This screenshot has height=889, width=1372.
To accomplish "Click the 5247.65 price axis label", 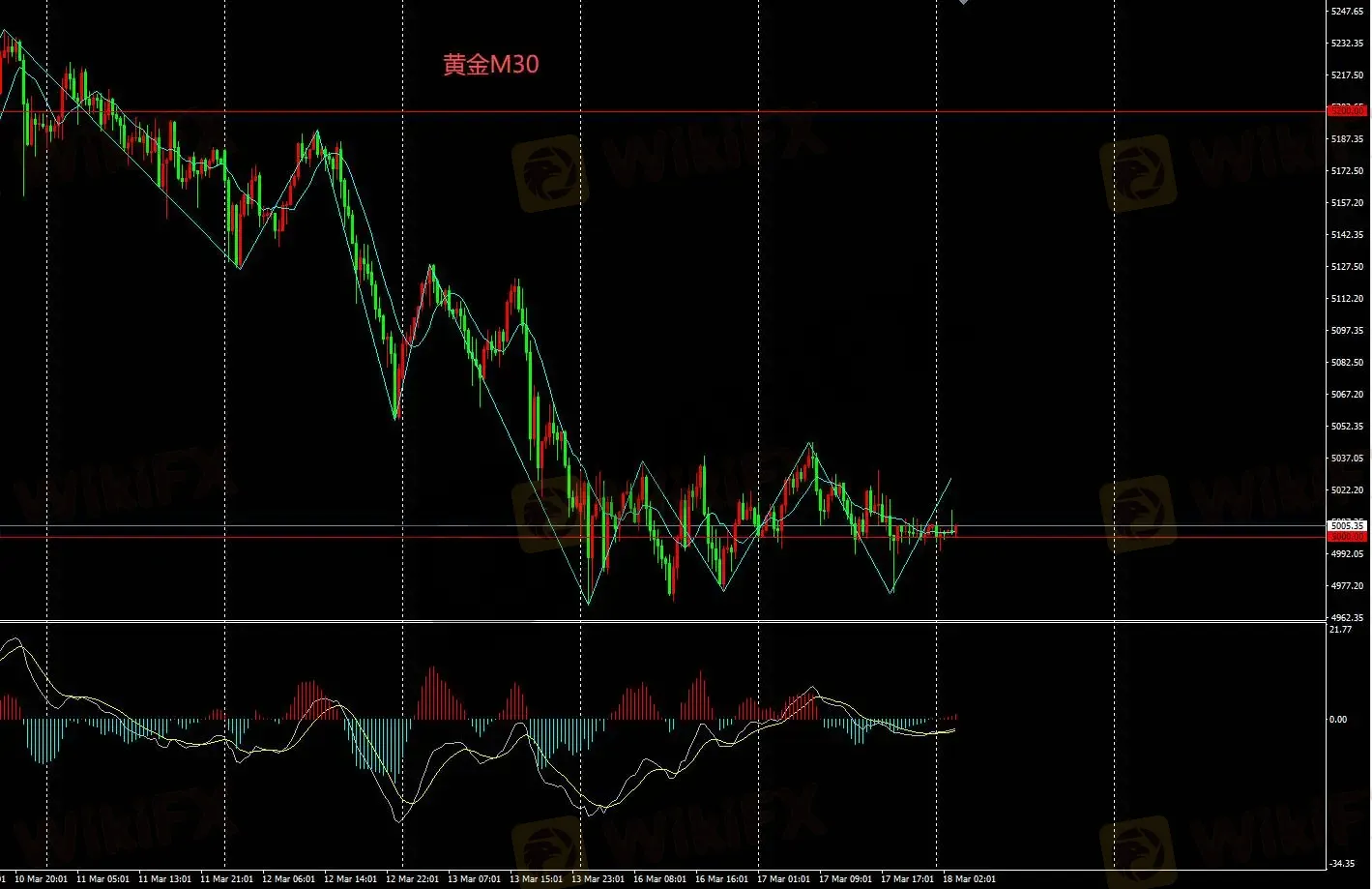I will 1347,12.
